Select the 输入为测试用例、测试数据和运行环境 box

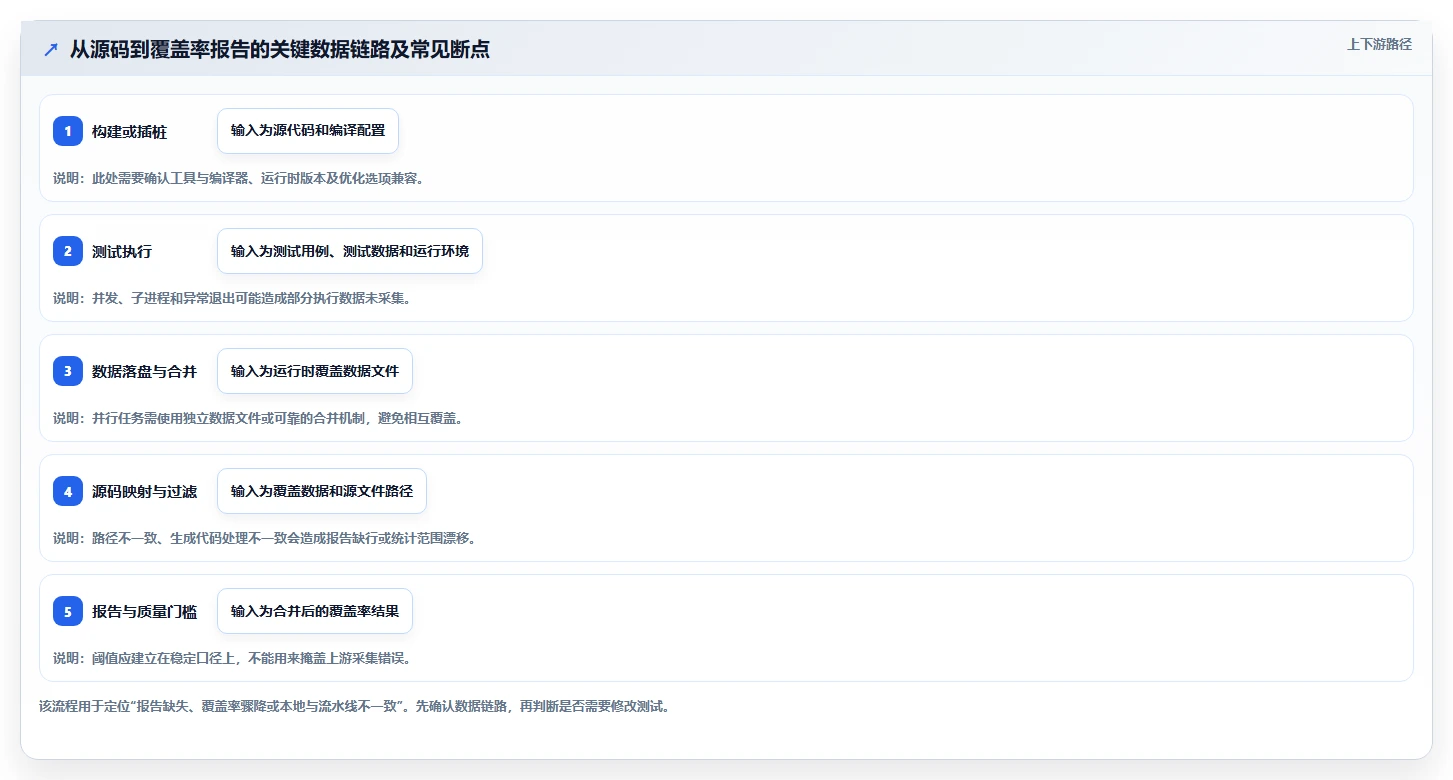click(350, 251)
